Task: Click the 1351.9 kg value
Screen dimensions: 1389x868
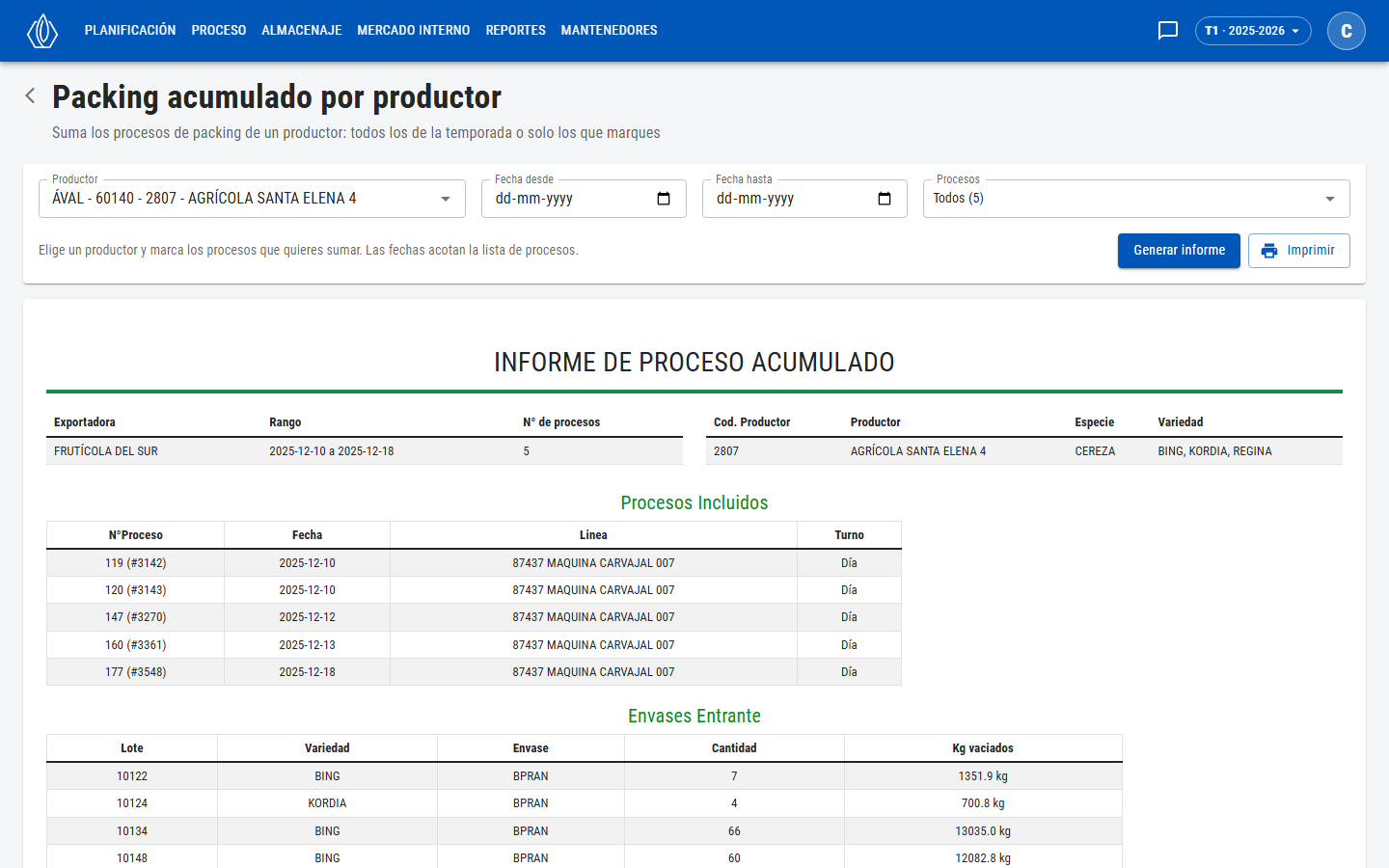Action: [x=983, y=776]
